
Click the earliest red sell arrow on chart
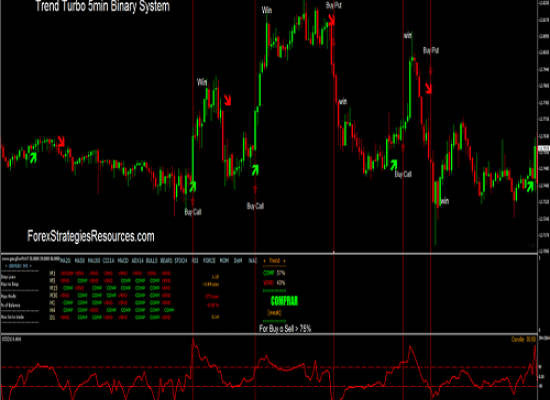[61, 141]
